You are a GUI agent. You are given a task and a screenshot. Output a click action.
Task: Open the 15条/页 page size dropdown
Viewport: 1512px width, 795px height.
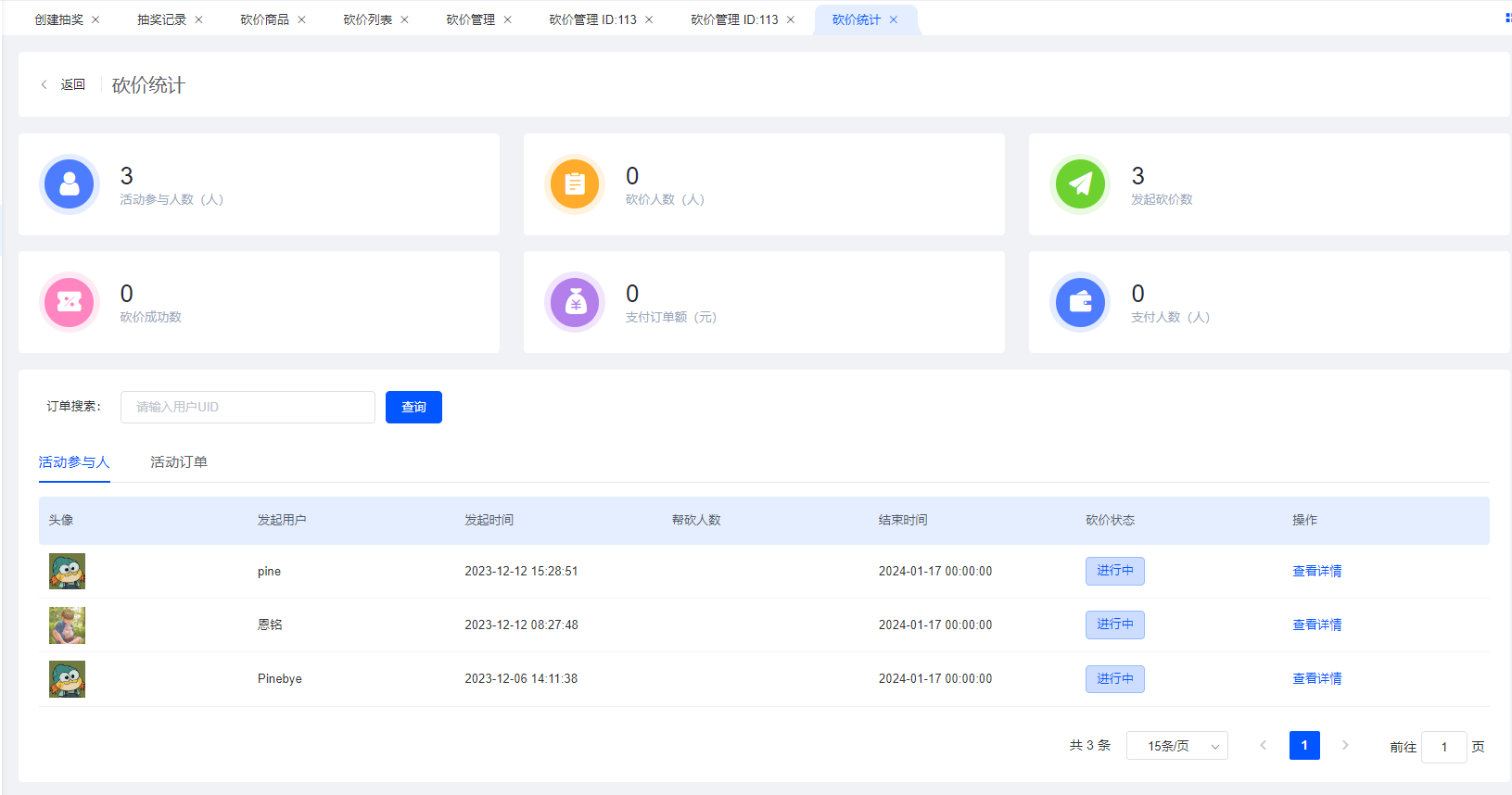point(1177,746)
